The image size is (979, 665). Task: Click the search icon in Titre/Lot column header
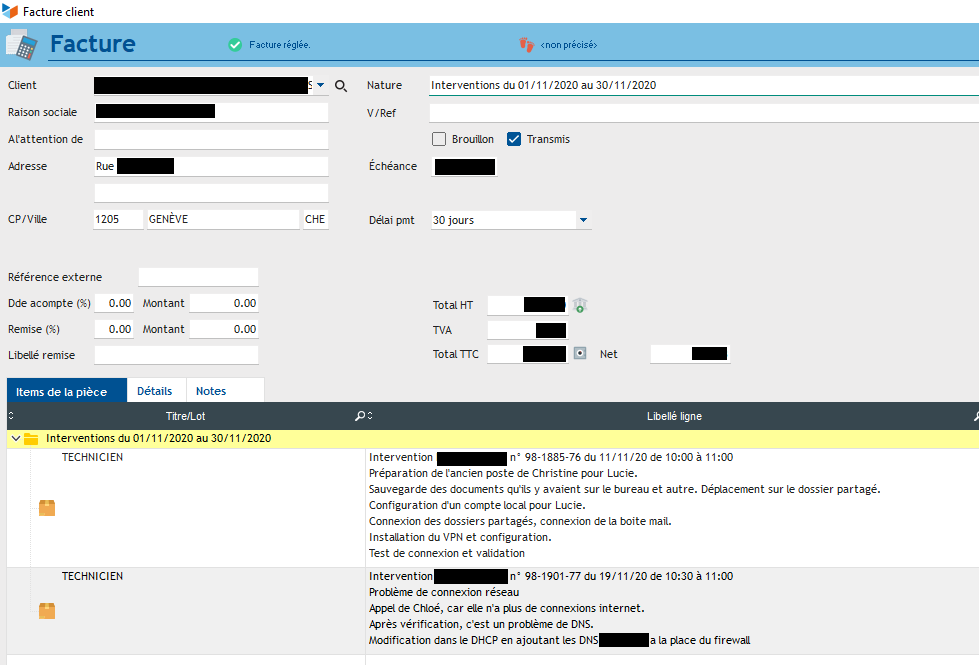coord(360,416)
